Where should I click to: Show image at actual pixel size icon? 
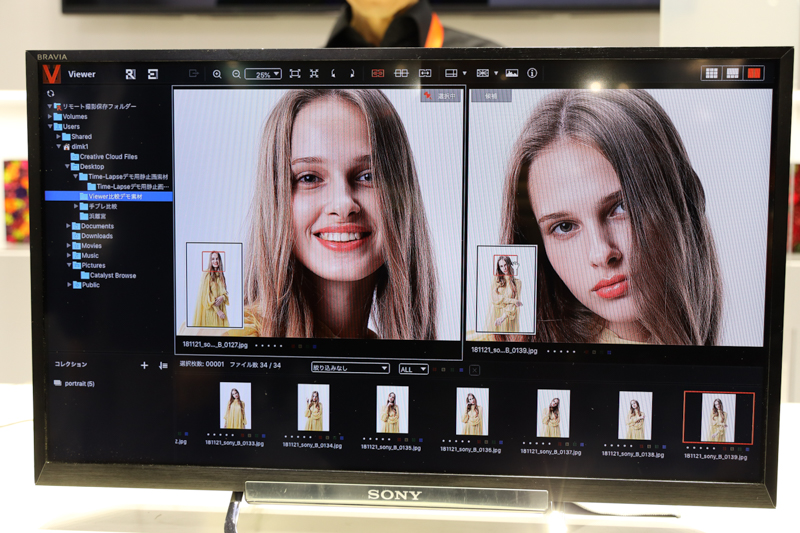tap(314, 73)
